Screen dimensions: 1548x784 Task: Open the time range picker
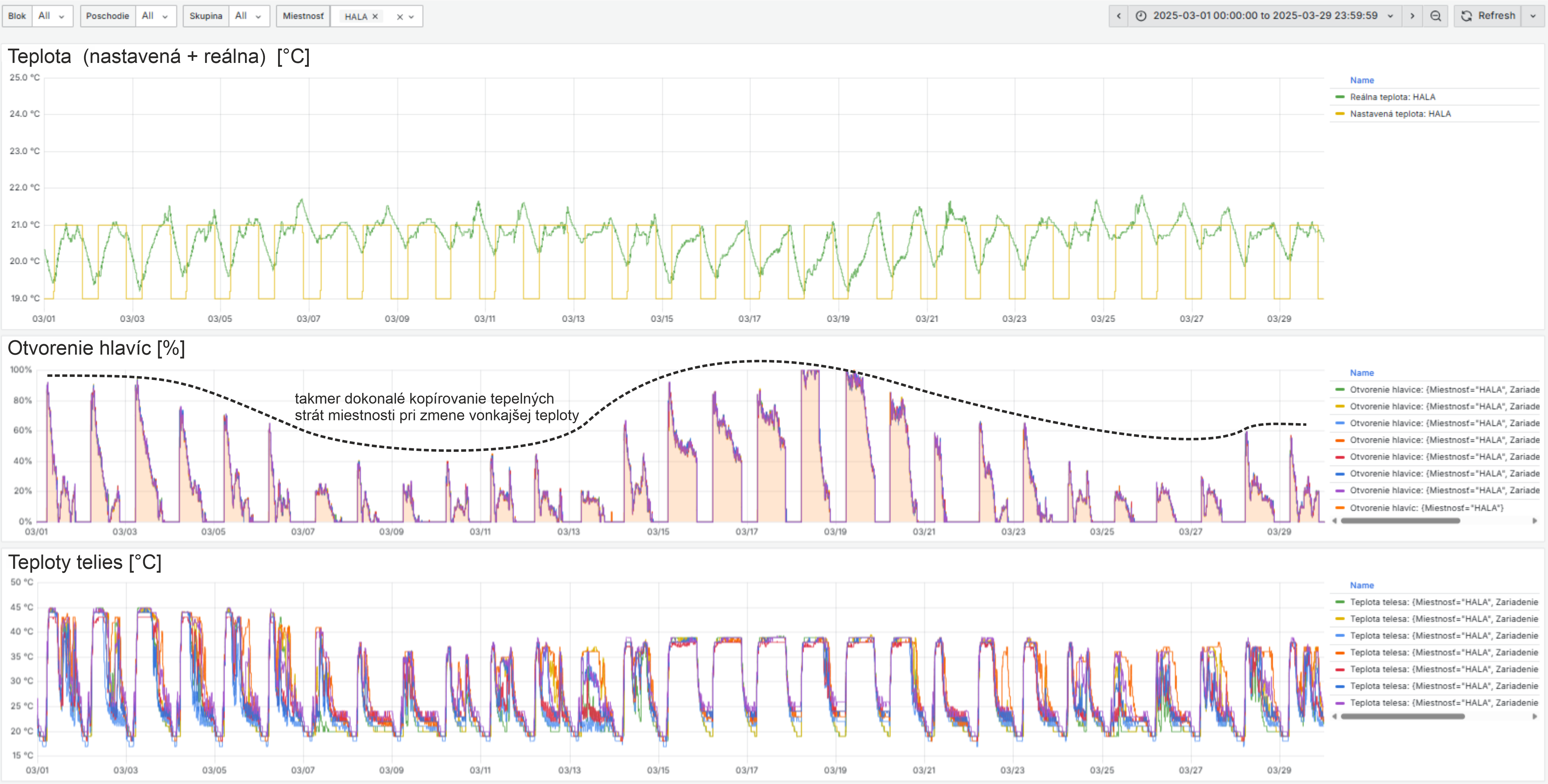coord(1265,16)
